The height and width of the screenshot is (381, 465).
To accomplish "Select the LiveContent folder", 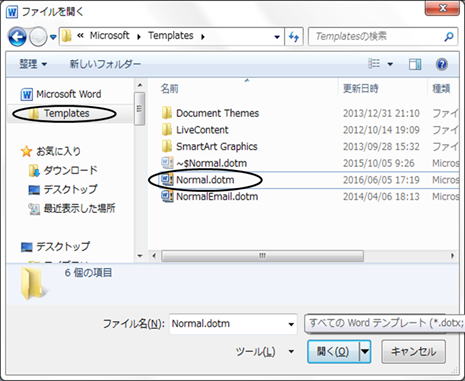I will pos(202,130).
